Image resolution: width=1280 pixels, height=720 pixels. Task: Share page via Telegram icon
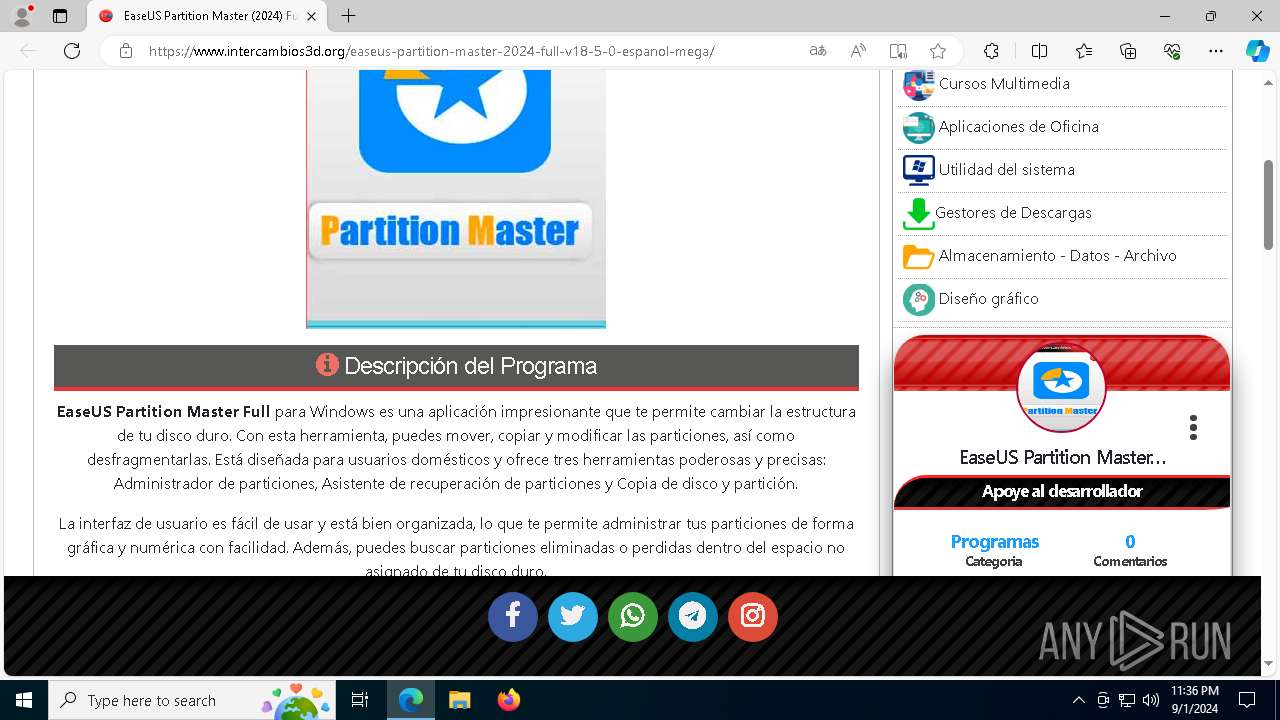693,616
